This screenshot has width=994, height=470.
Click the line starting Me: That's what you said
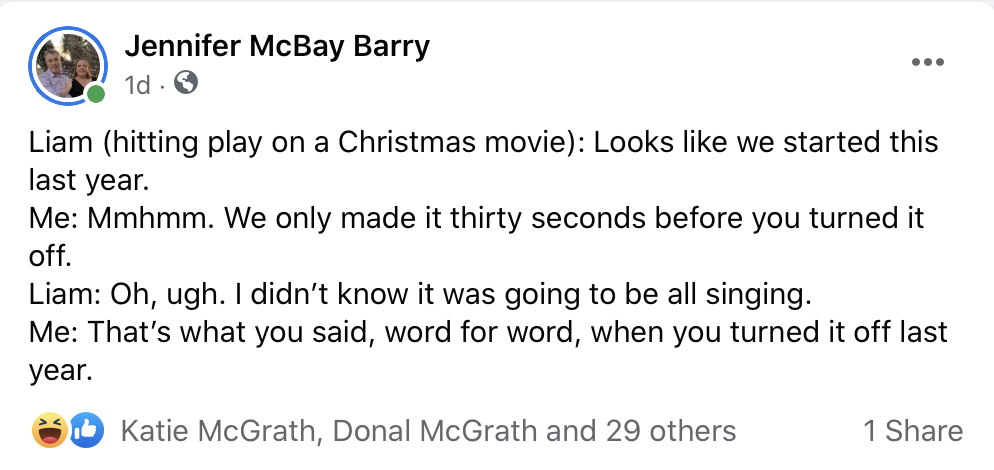487,332
